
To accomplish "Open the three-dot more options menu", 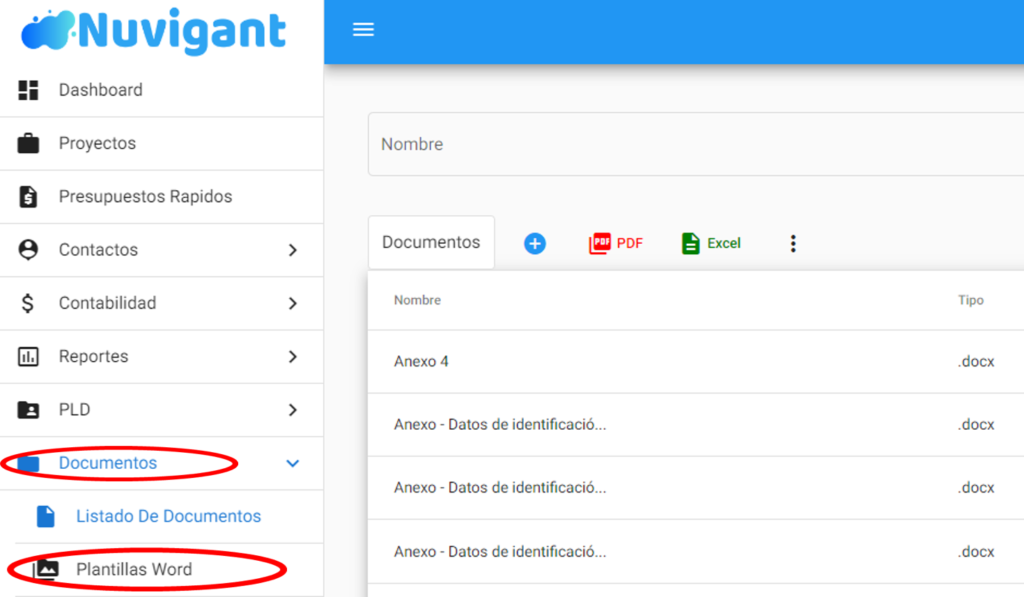I will click(793, 244).
